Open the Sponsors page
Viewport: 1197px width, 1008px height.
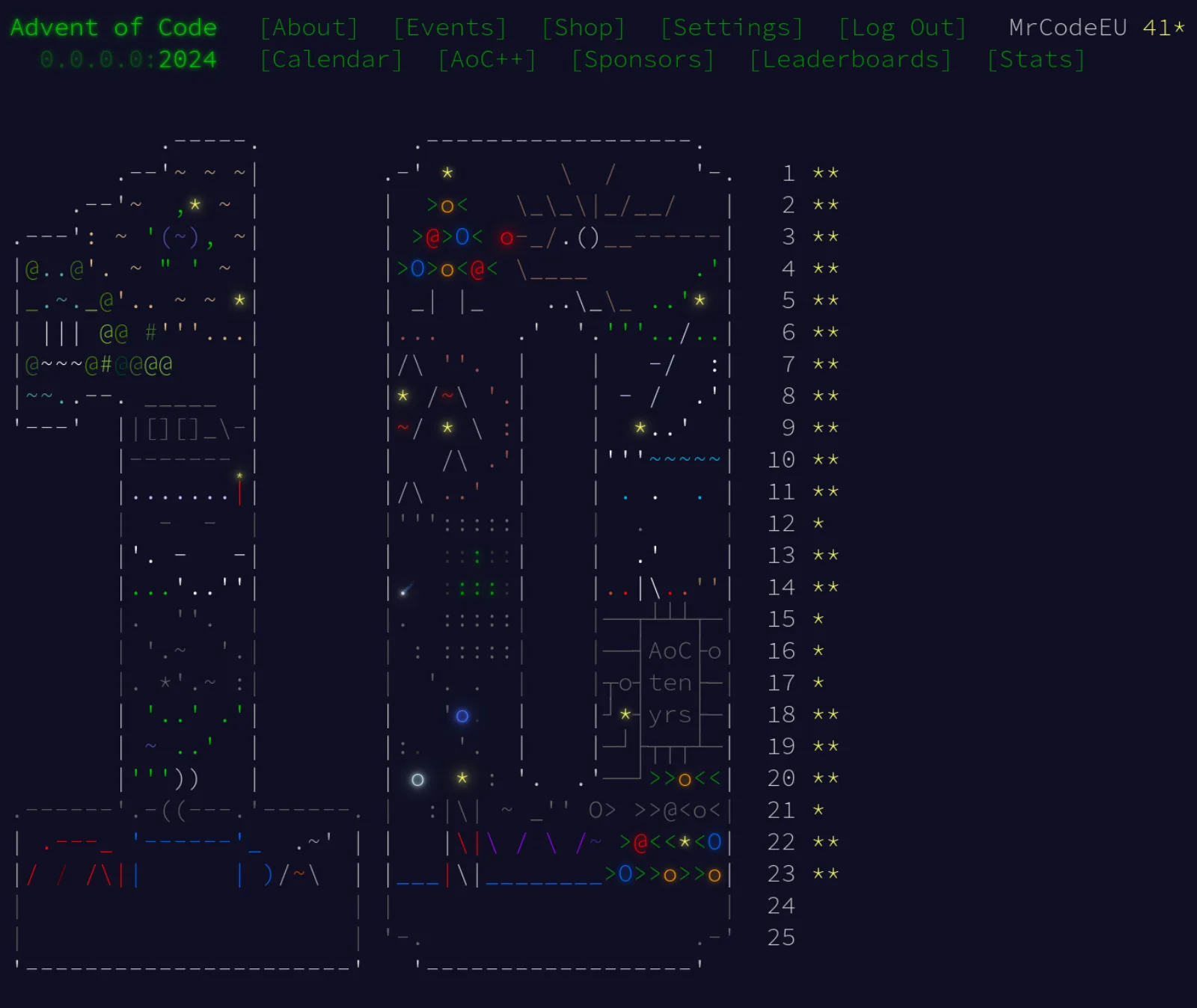(x=643, y=59)
